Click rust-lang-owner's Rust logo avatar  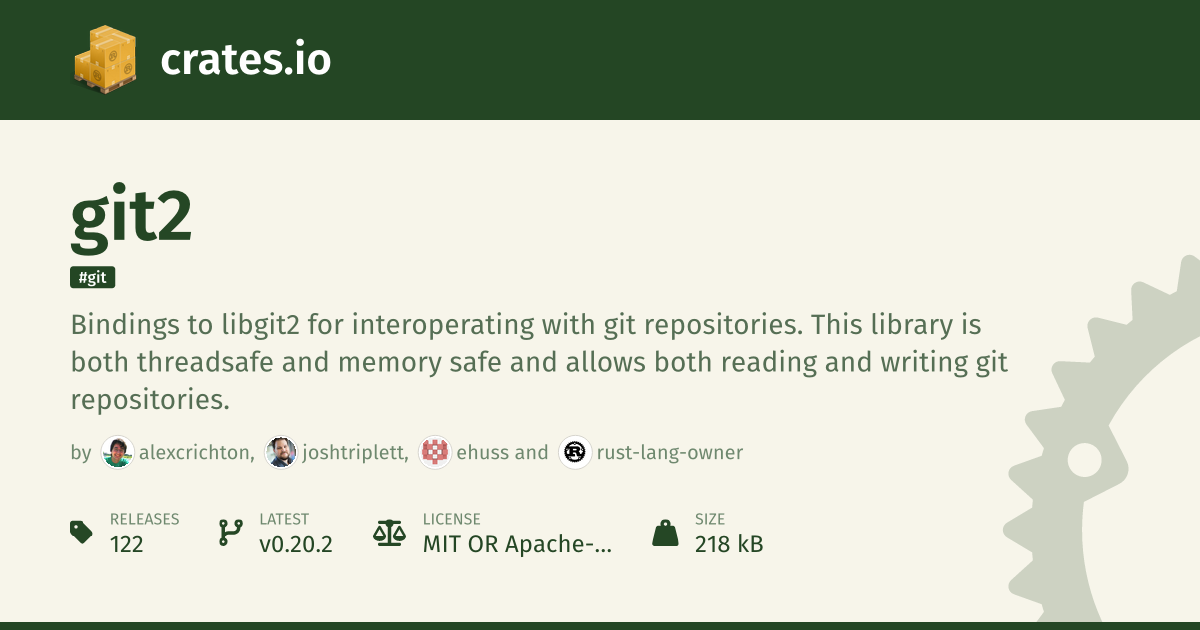575,453
